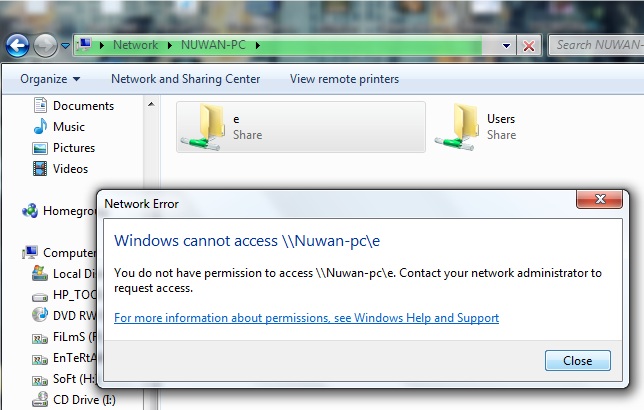
Task: Click the Search NUWAN-PC field
Action: (597, 45)
